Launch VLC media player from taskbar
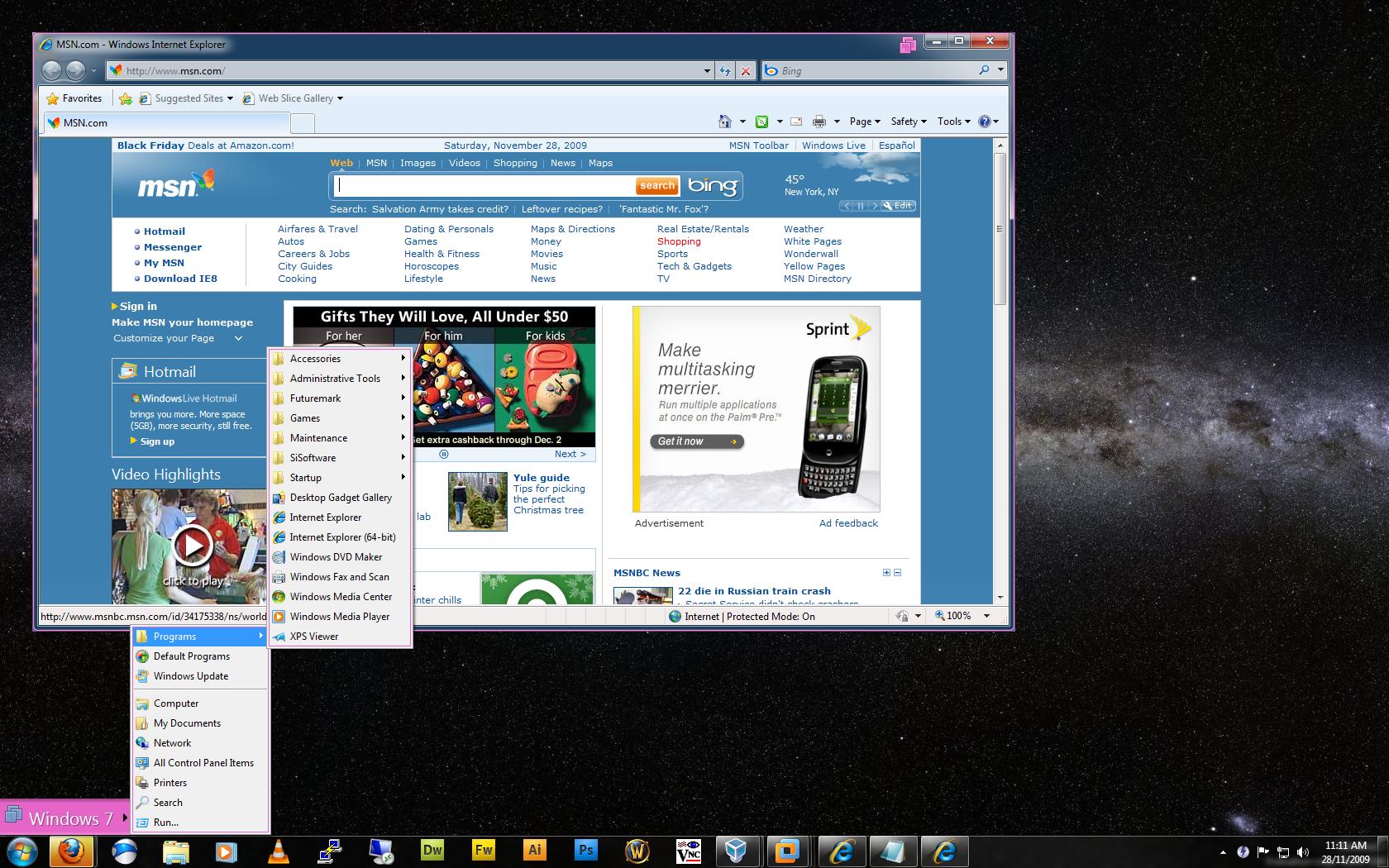The height and width of the screenshot is (868, 1389). [x=279, y=851]
